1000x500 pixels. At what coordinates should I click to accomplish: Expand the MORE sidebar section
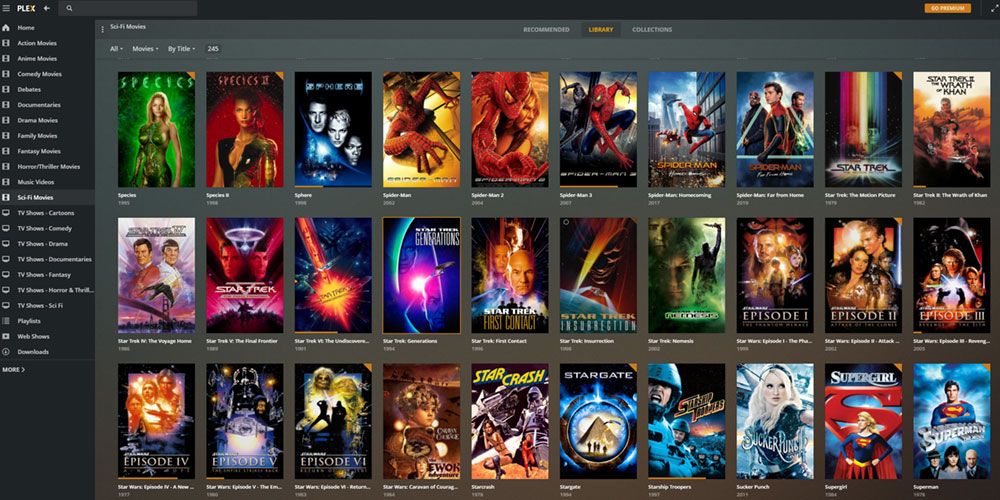point(13,370)
